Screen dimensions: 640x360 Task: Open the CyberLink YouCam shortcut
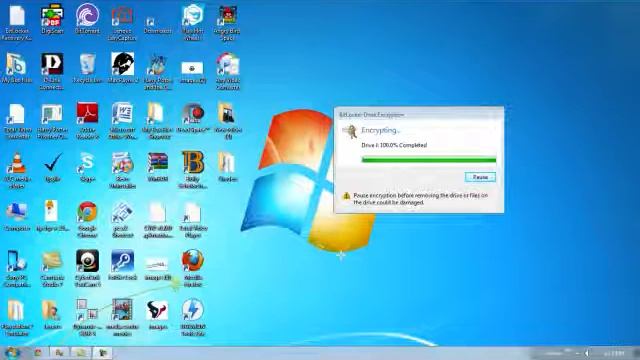(87, 269)
